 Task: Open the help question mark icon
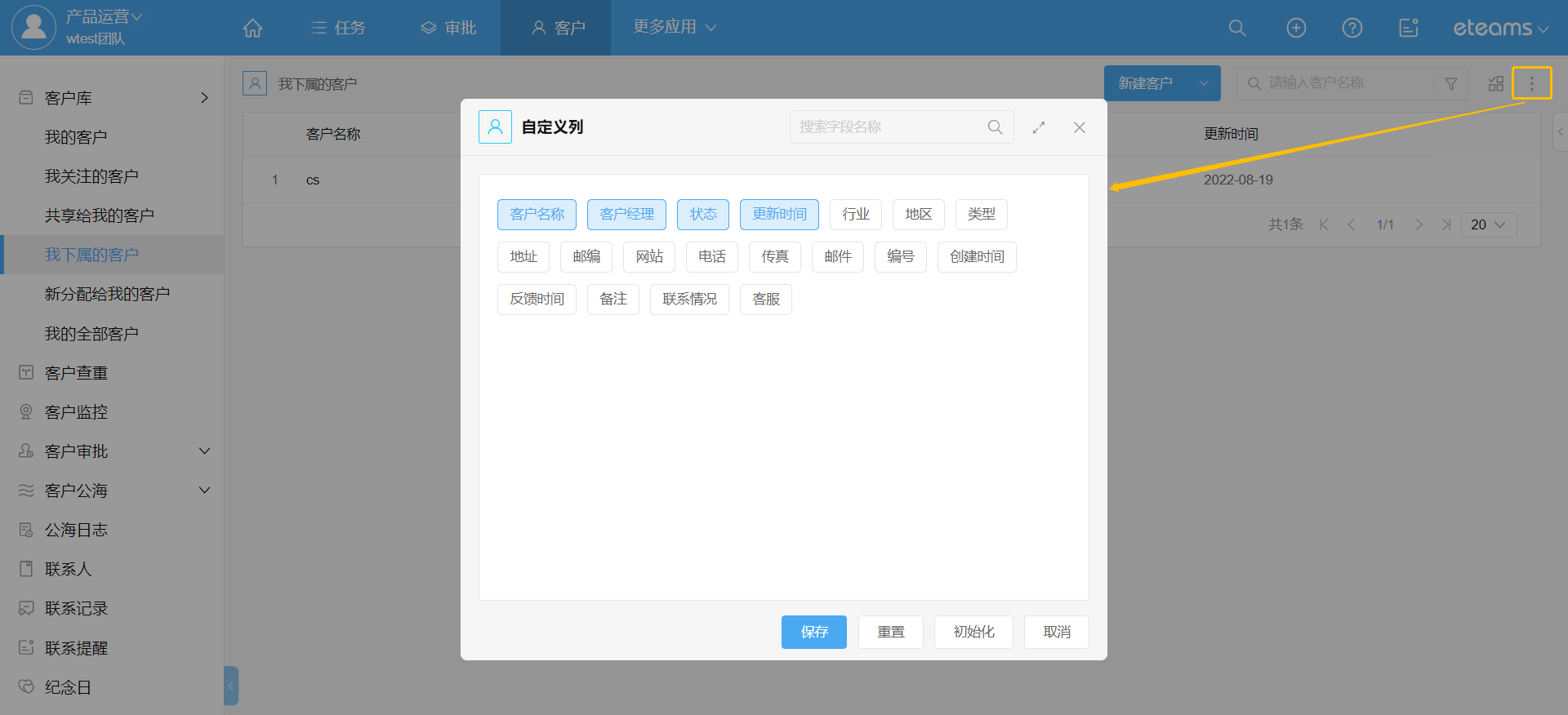click(1352, 28)
